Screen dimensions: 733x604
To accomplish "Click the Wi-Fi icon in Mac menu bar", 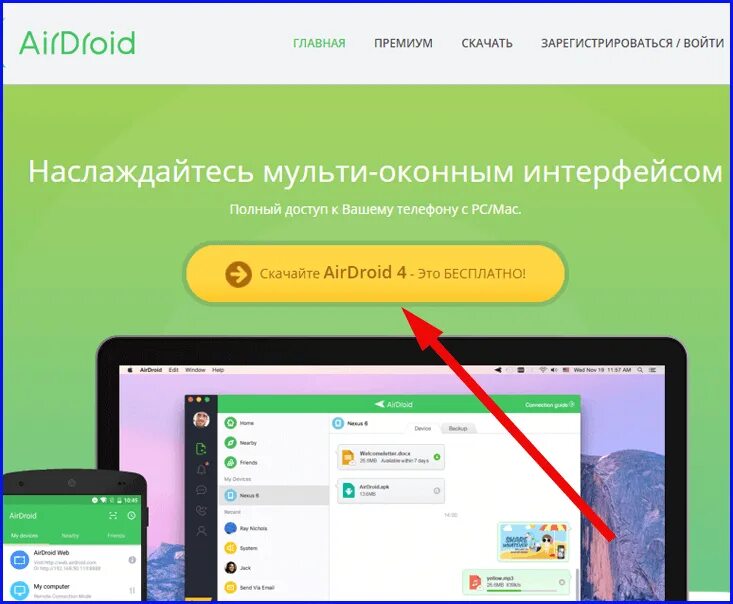I will pos(543,370).
